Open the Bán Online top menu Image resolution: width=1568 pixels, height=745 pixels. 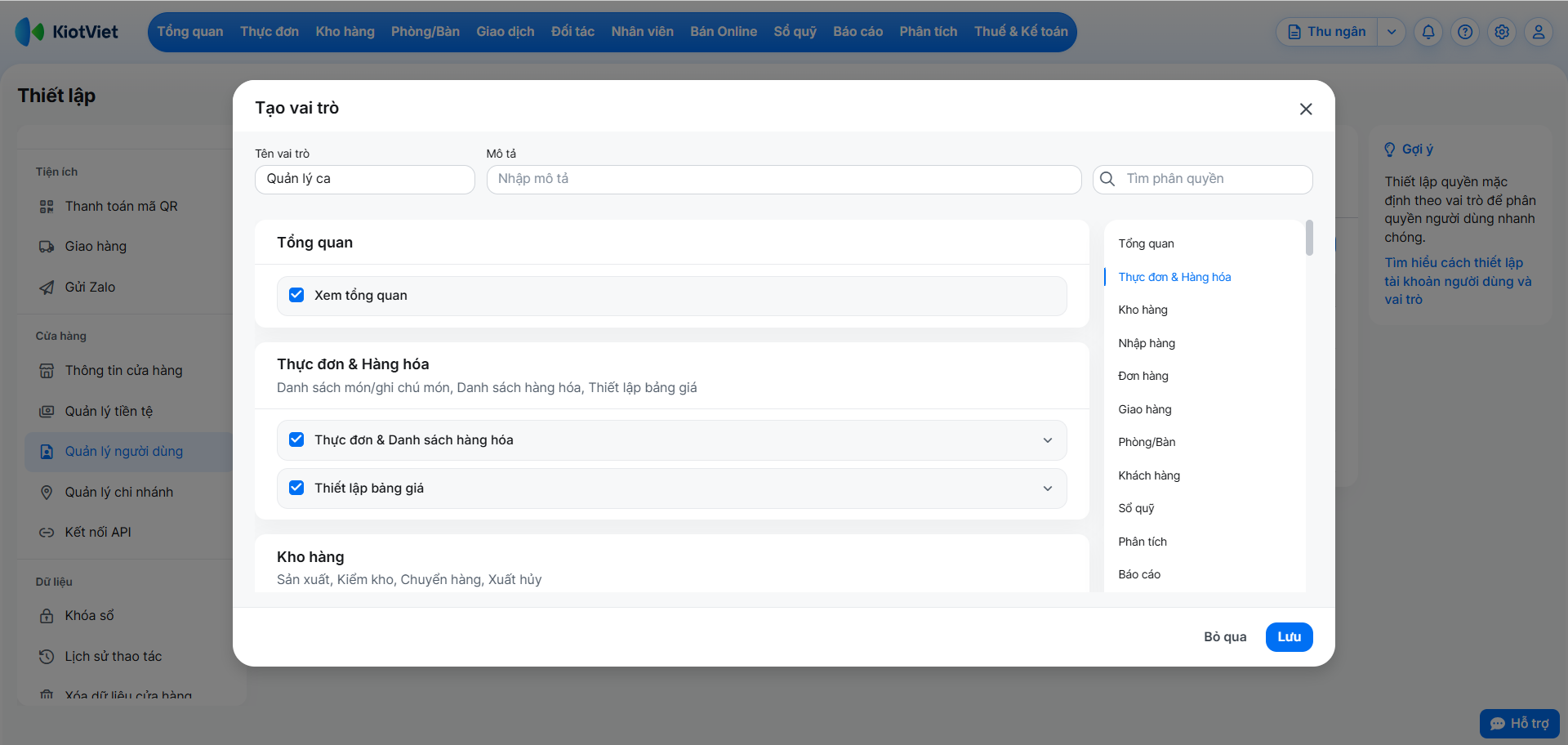tap(724, 32)
